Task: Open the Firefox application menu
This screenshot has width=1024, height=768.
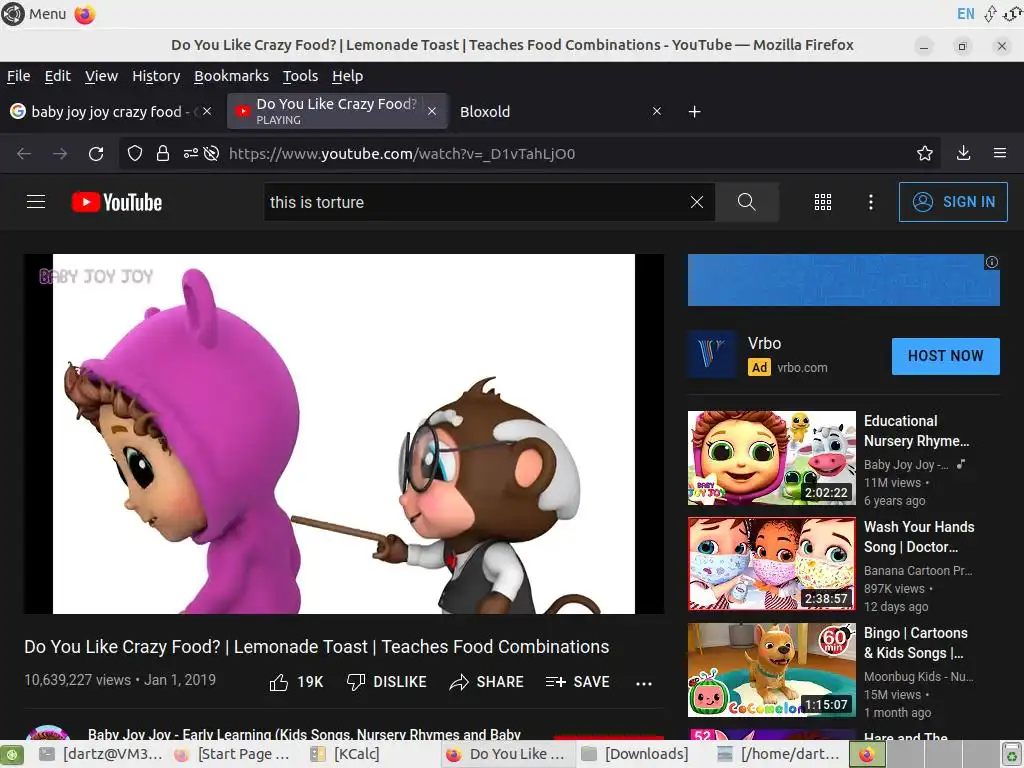Action: 1000,153
